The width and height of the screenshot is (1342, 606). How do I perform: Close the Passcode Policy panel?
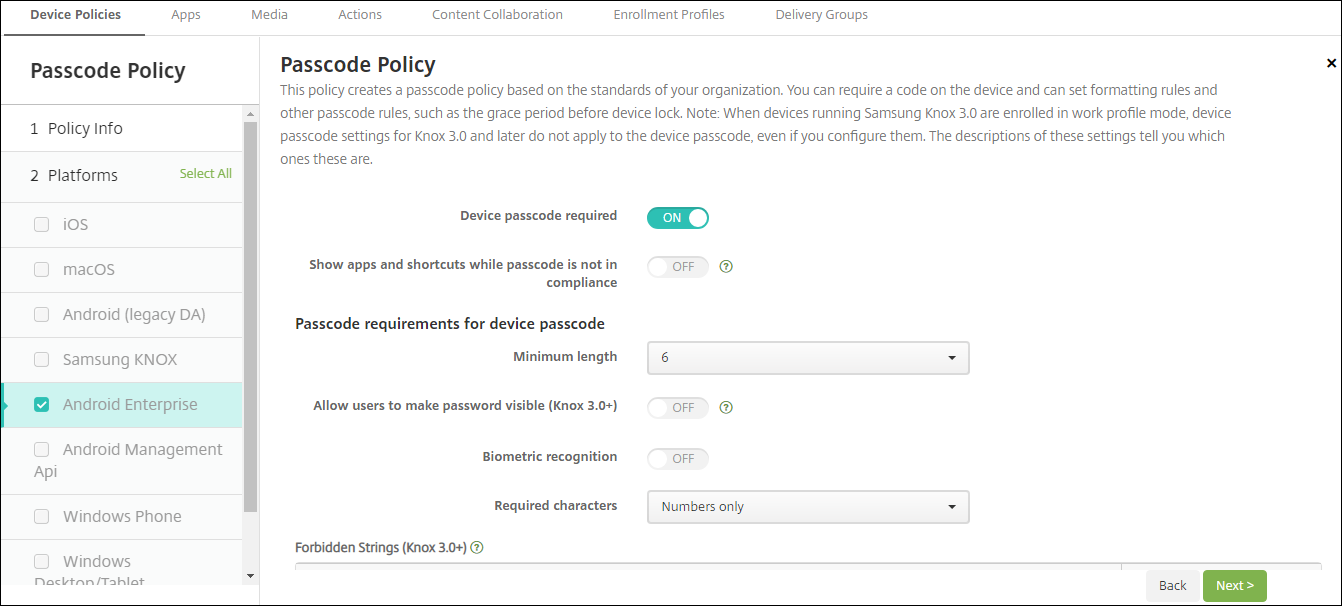tap(1331, 63)
